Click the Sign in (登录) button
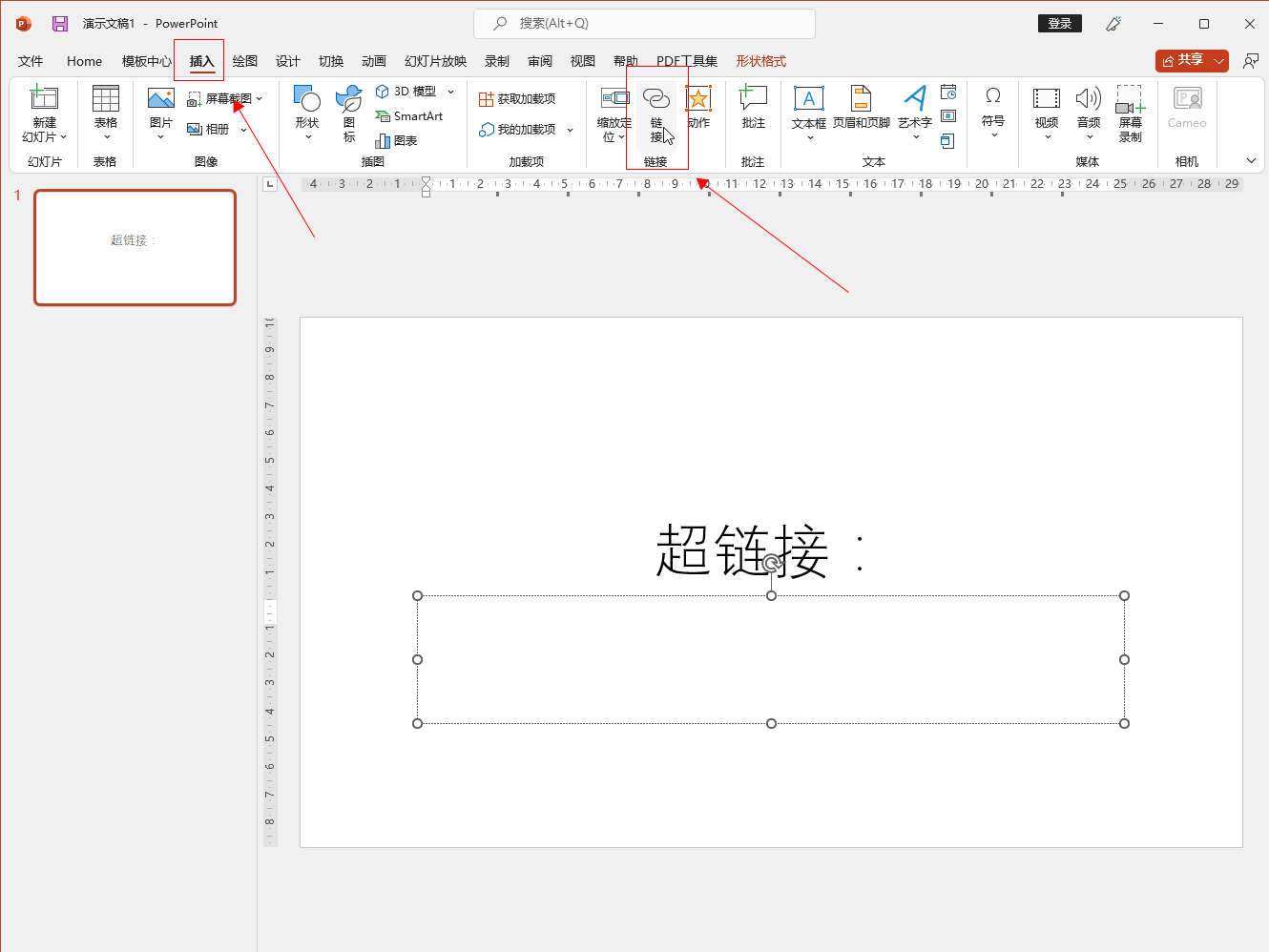 pos(1060,24)
